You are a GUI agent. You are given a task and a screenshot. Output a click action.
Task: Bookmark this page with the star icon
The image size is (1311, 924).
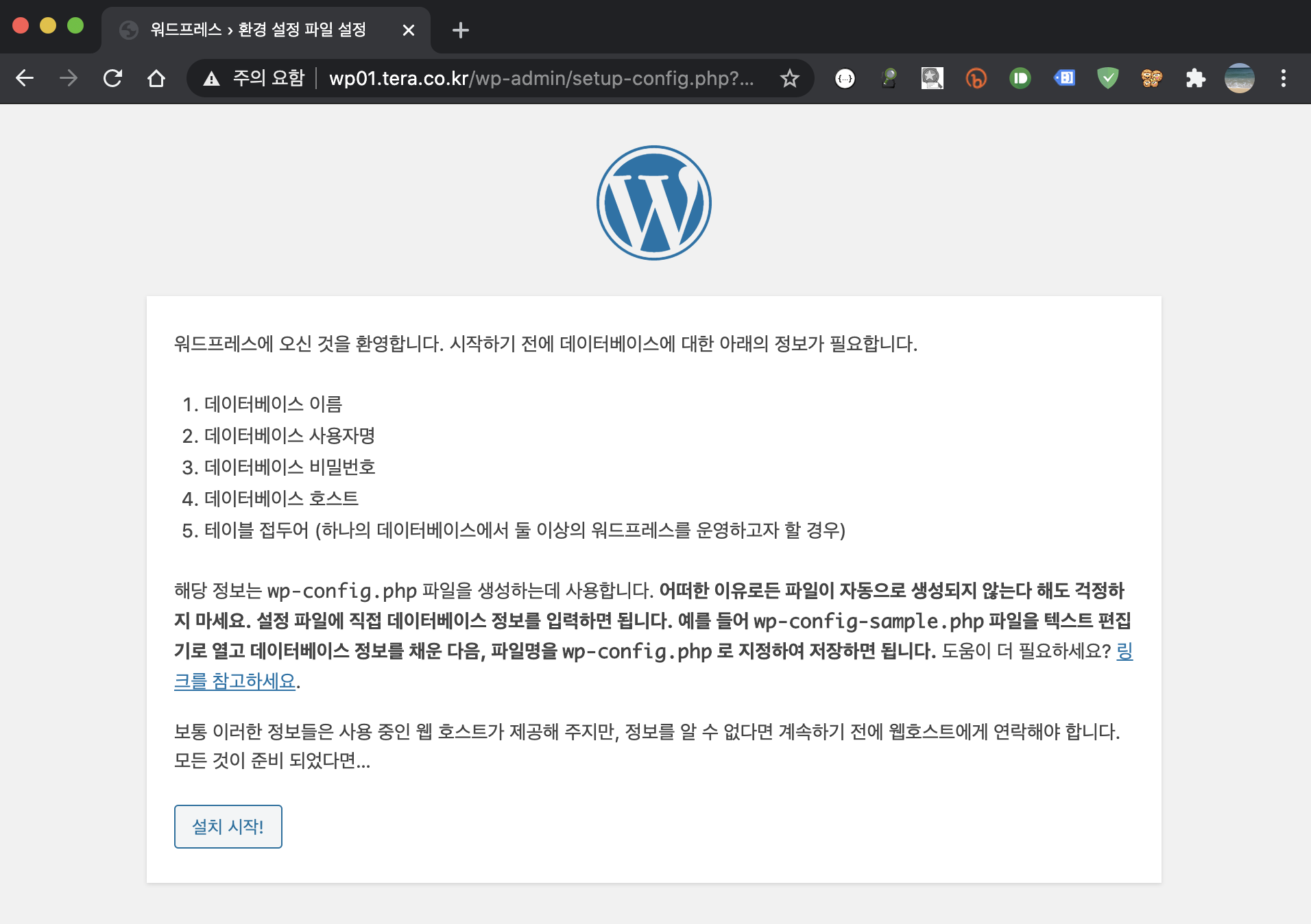pos(790,78)
